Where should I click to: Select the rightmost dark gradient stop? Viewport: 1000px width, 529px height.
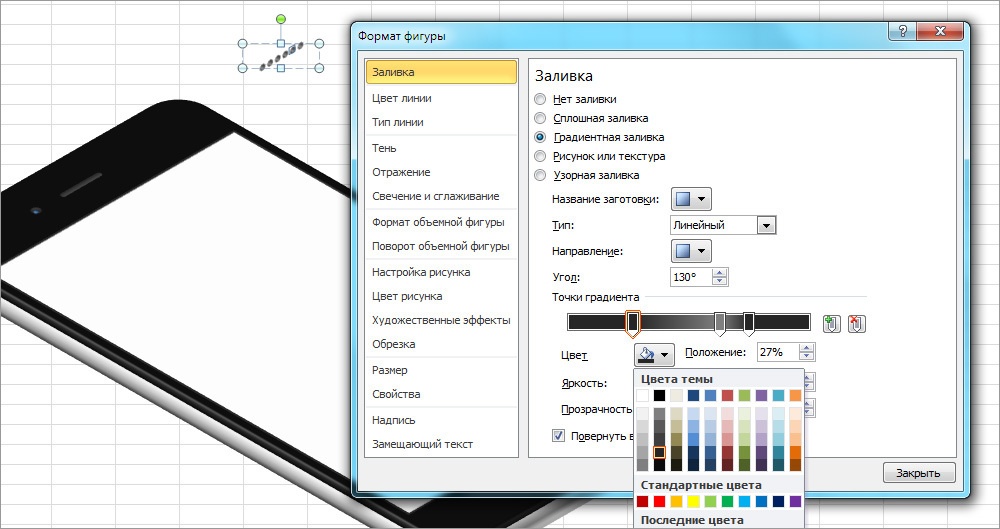[749, 324]
